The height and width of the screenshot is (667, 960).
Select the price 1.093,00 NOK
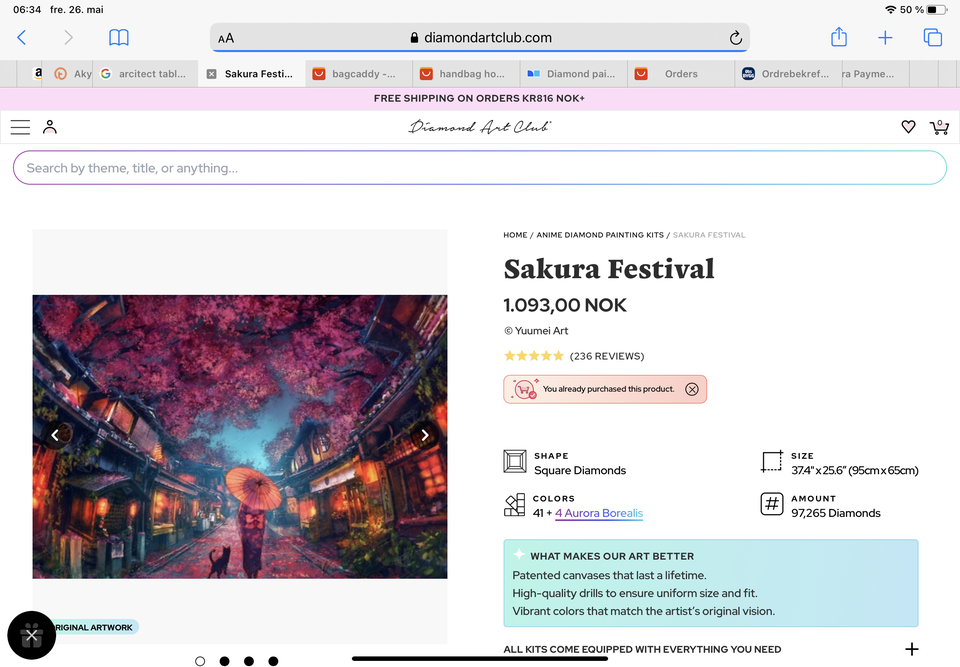(x=564, y=305)
